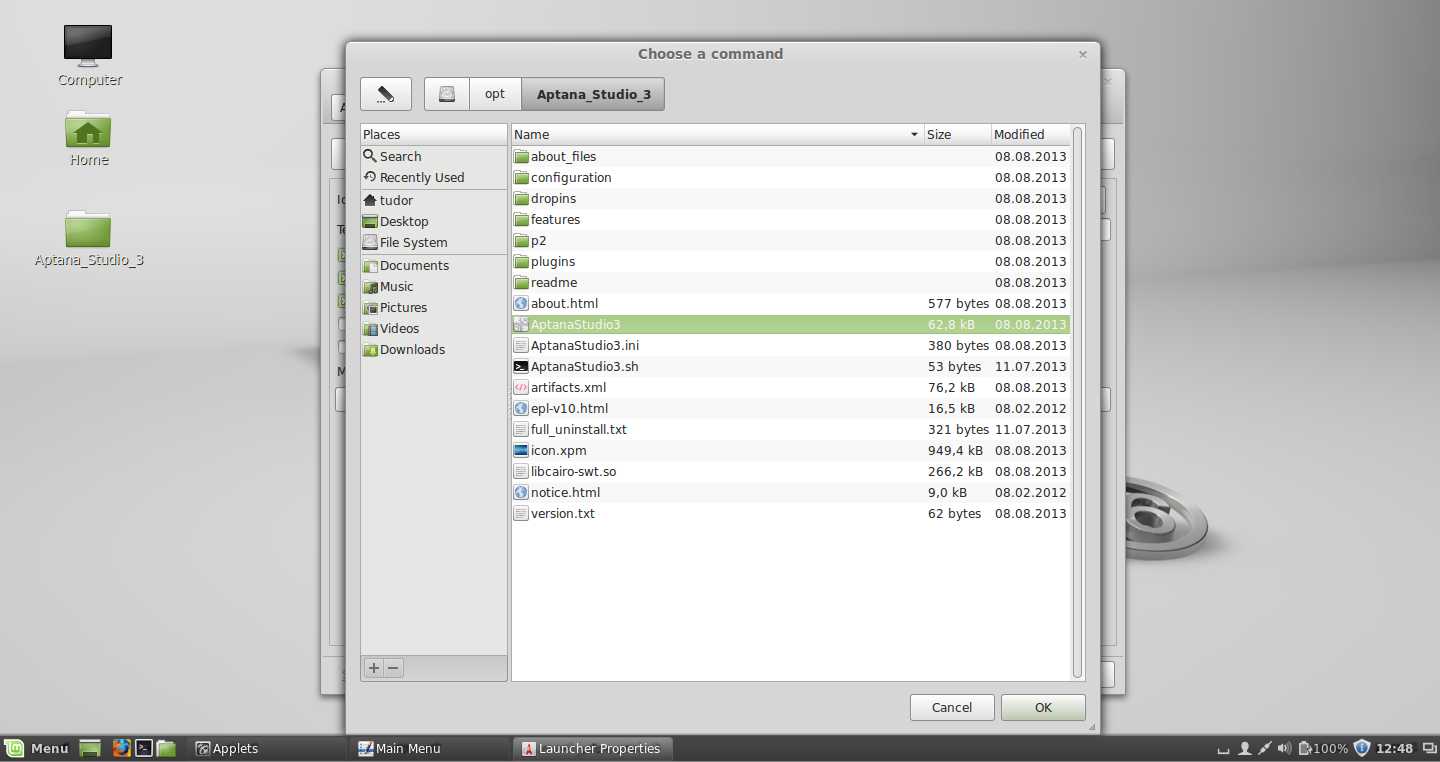Click the File System drive icon in path bar
The height and width of the screenshot is (762, 1440).
(446, 93)
